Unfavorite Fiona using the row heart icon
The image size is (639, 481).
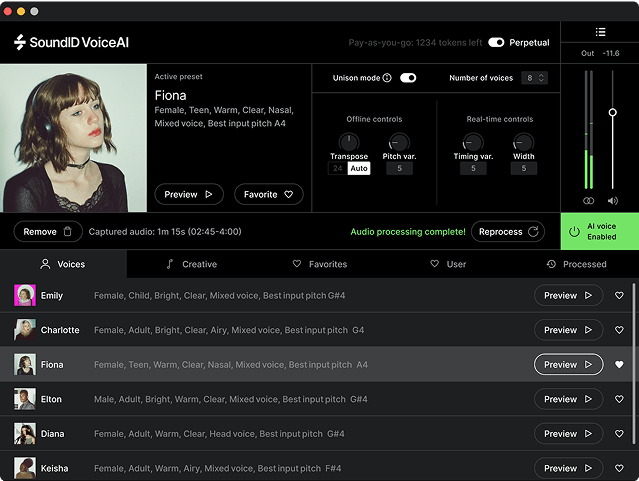(x=619, y=365)
